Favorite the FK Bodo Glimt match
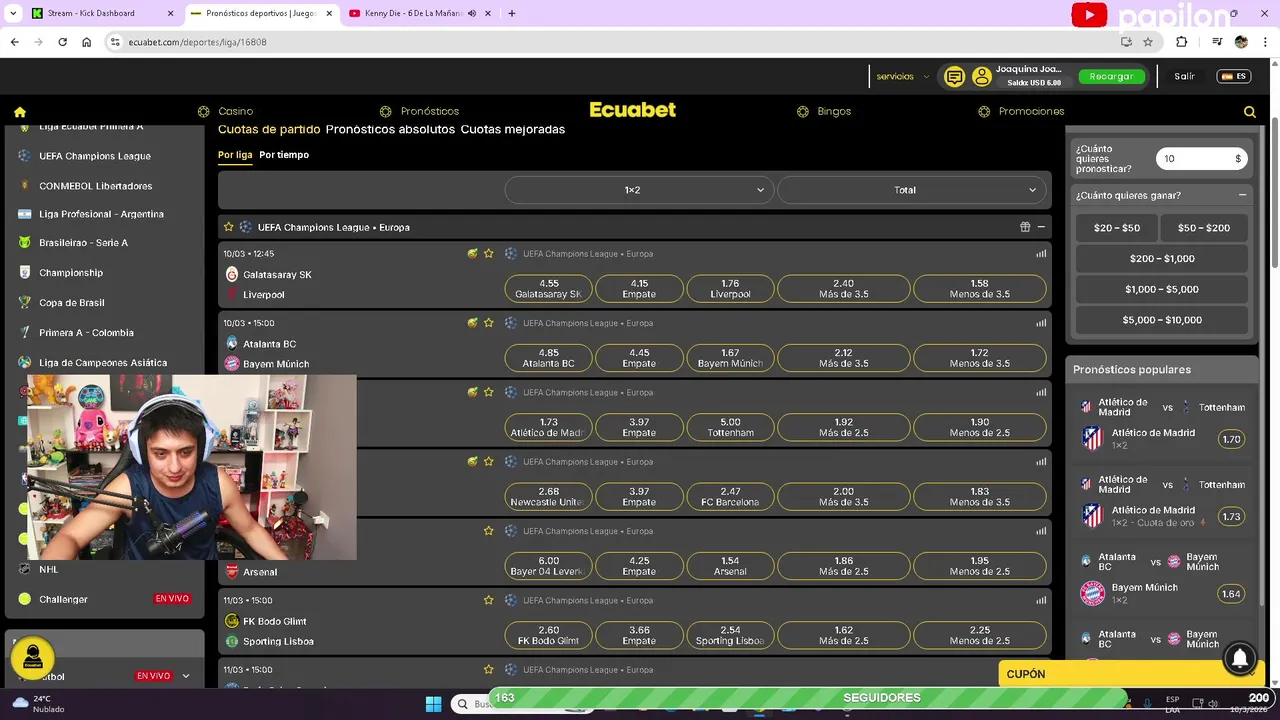This screenshot has height=720, width=1280. click(x=489, y=600)
